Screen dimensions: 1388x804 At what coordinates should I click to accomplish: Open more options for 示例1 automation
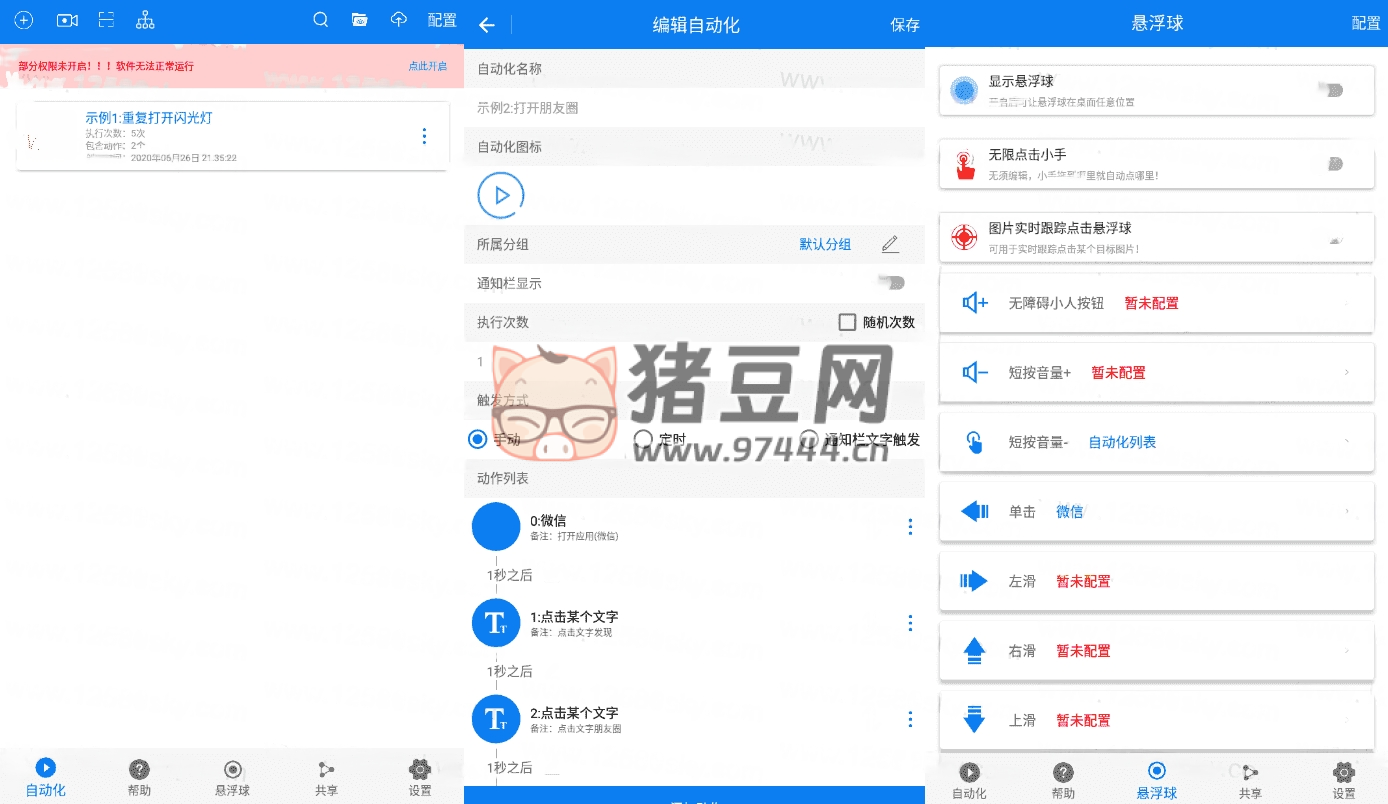425,136
